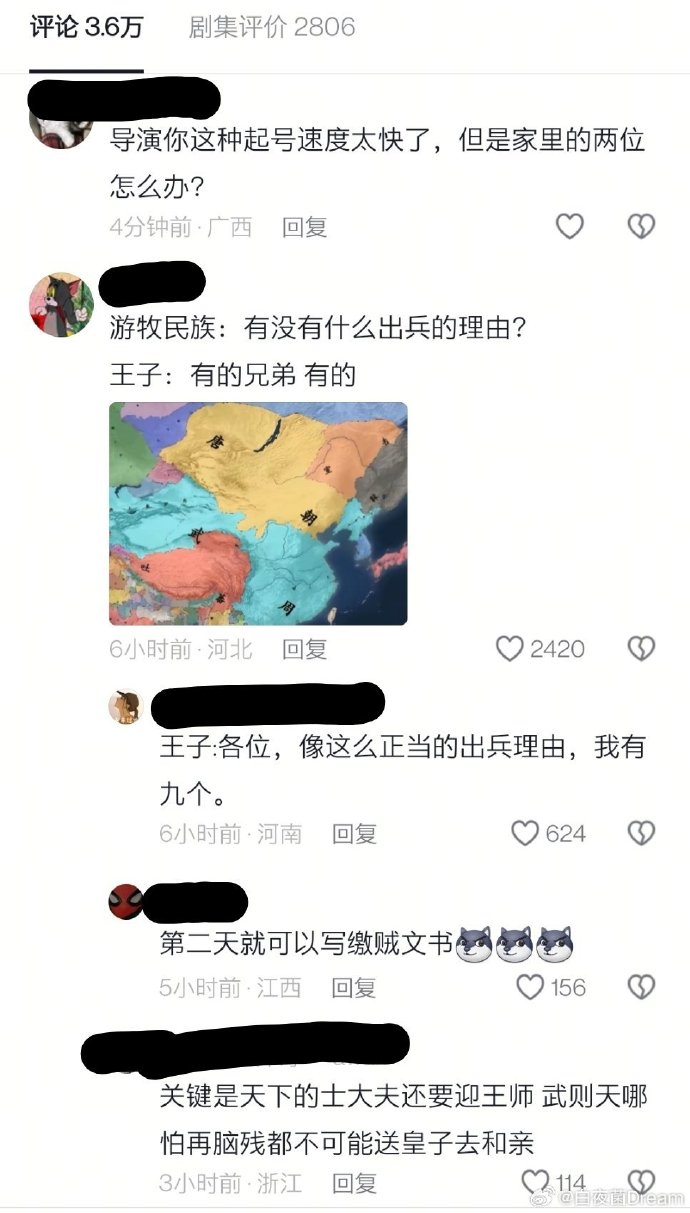Open the Spider-Man avatar profile
The height and width of the screenshot is (1213, 690).
(125, 901)
